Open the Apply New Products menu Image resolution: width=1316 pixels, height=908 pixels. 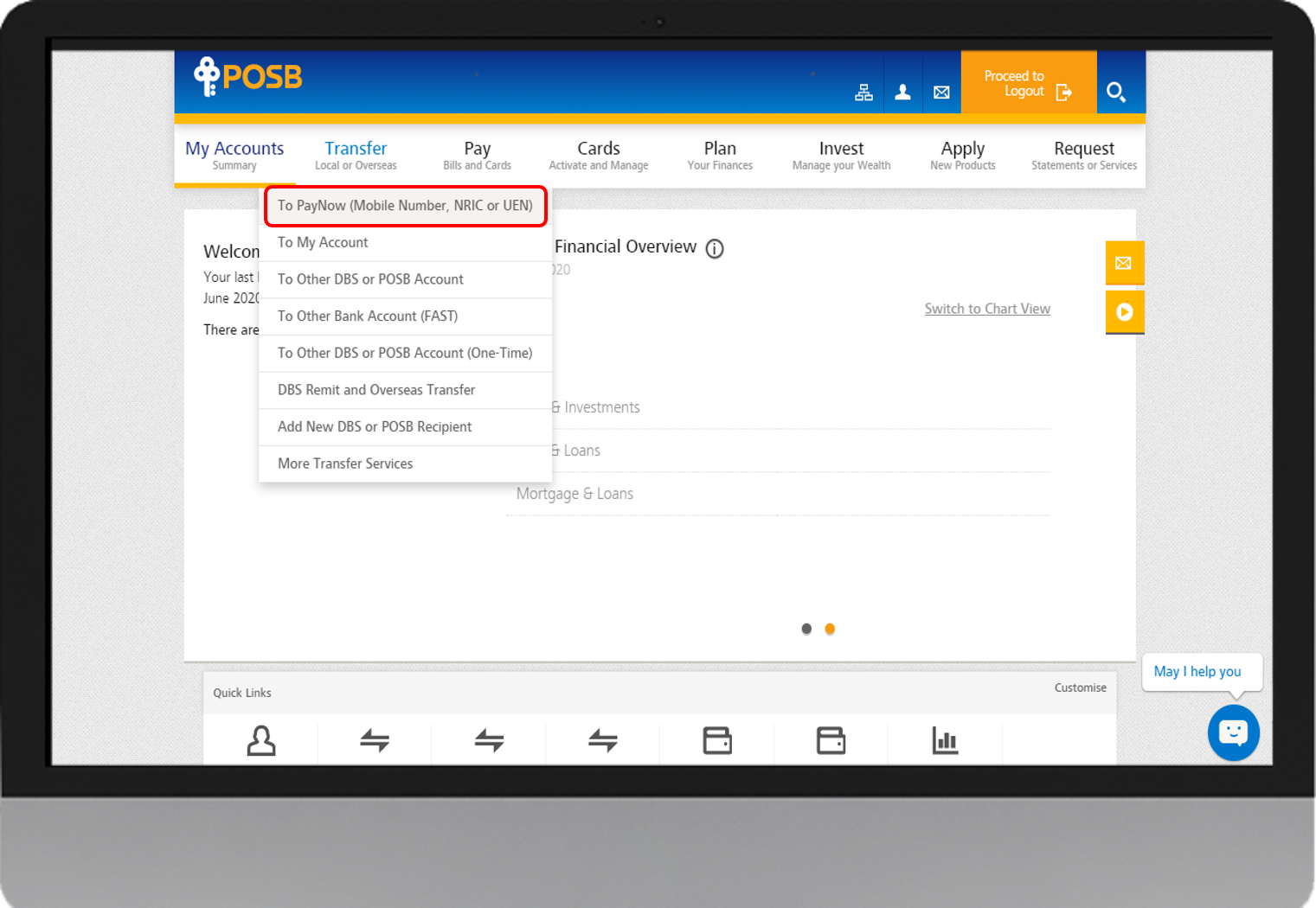click(x=963, y=155)
